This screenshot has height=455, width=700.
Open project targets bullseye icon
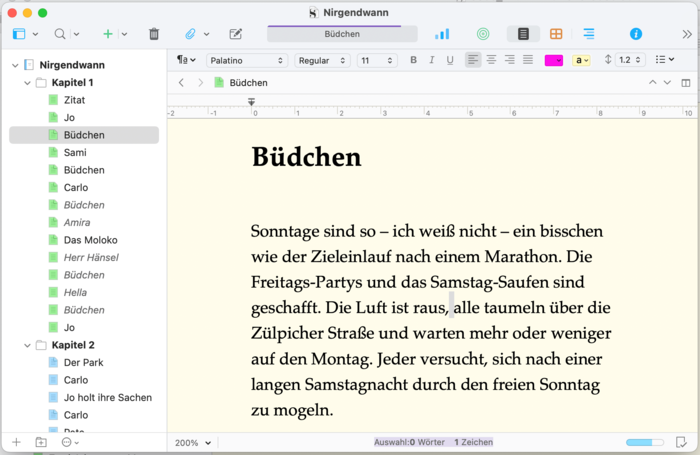click(x=483, y=34)
